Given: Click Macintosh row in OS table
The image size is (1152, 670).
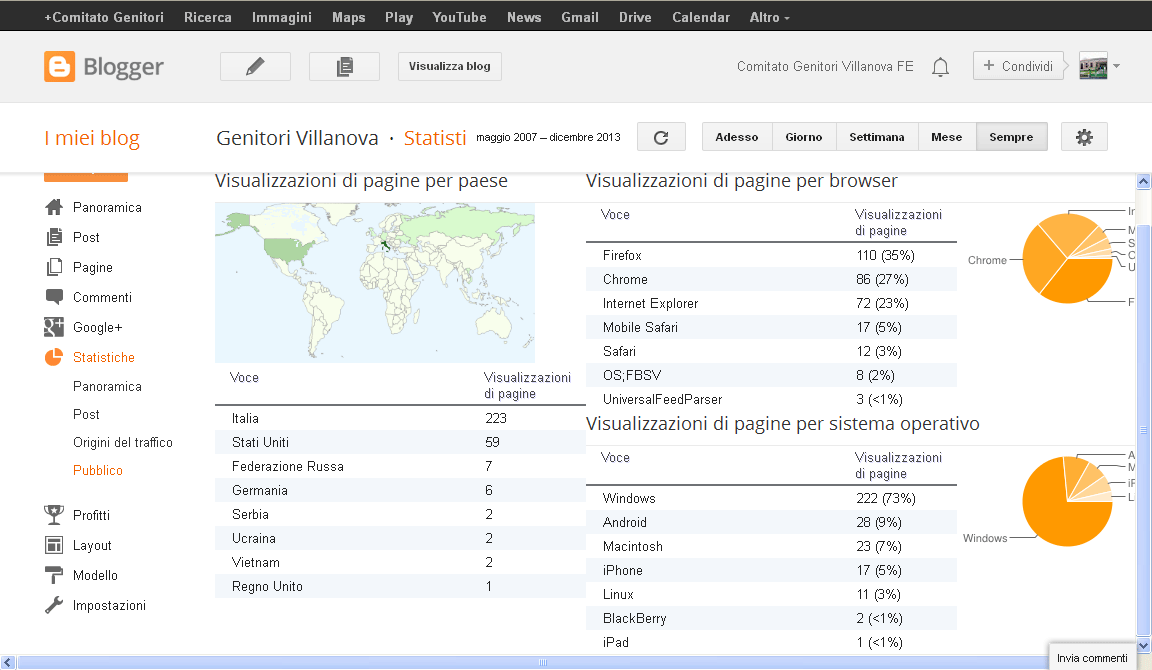Looking at the screenshot, I should click(x=771, y=547).
